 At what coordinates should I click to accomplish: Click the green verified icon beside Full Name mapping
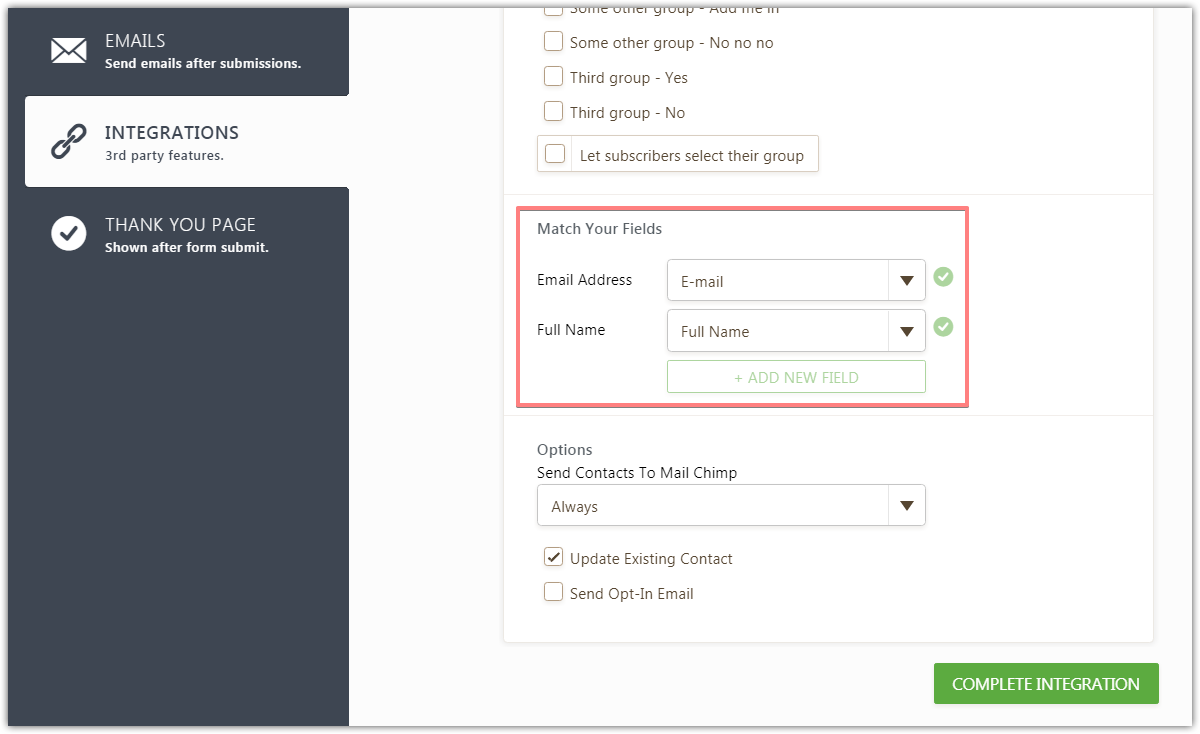[943, 327]
